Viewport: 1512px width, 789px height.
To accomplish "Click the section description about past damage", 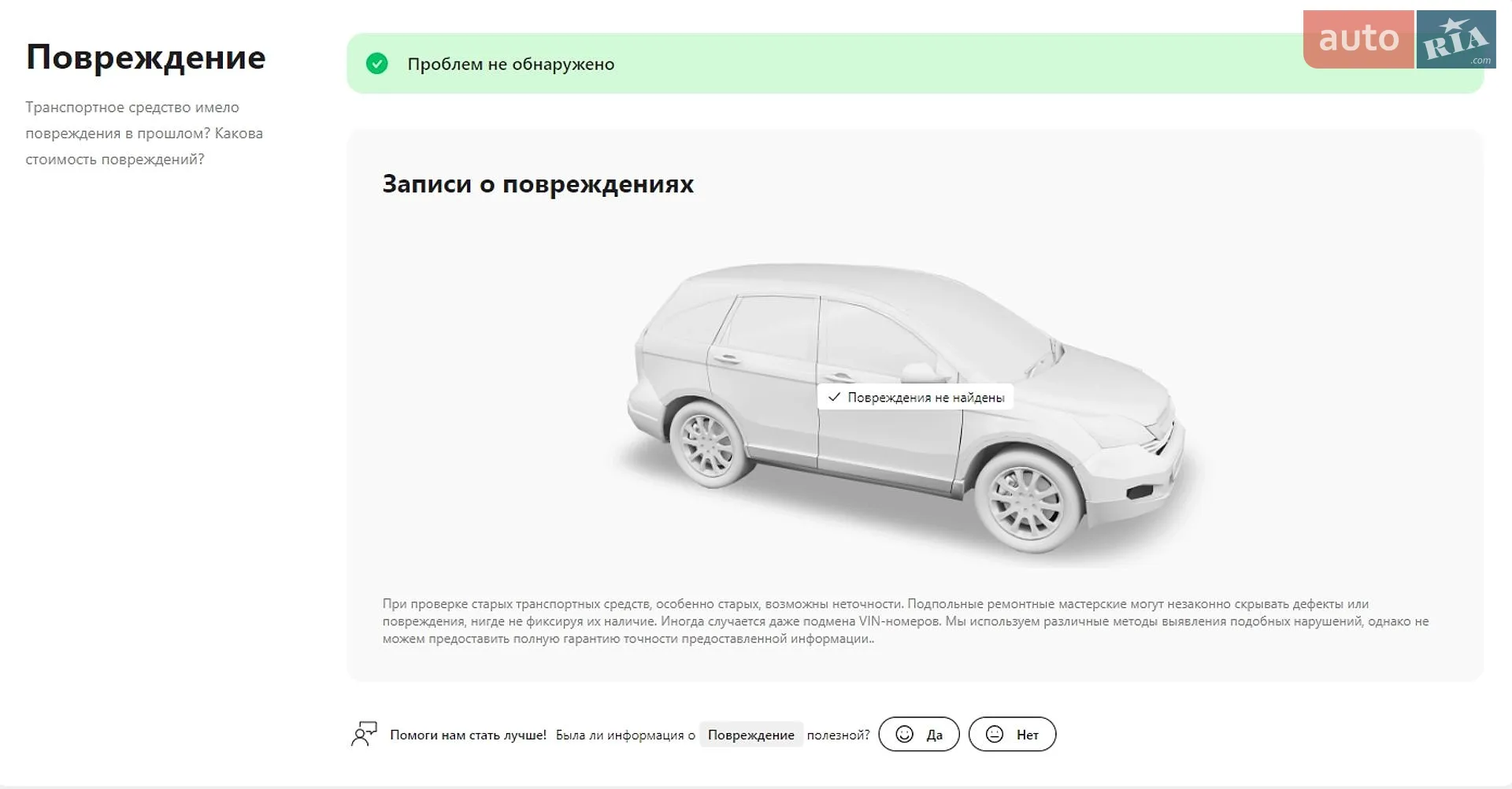I will click(144, 133).
